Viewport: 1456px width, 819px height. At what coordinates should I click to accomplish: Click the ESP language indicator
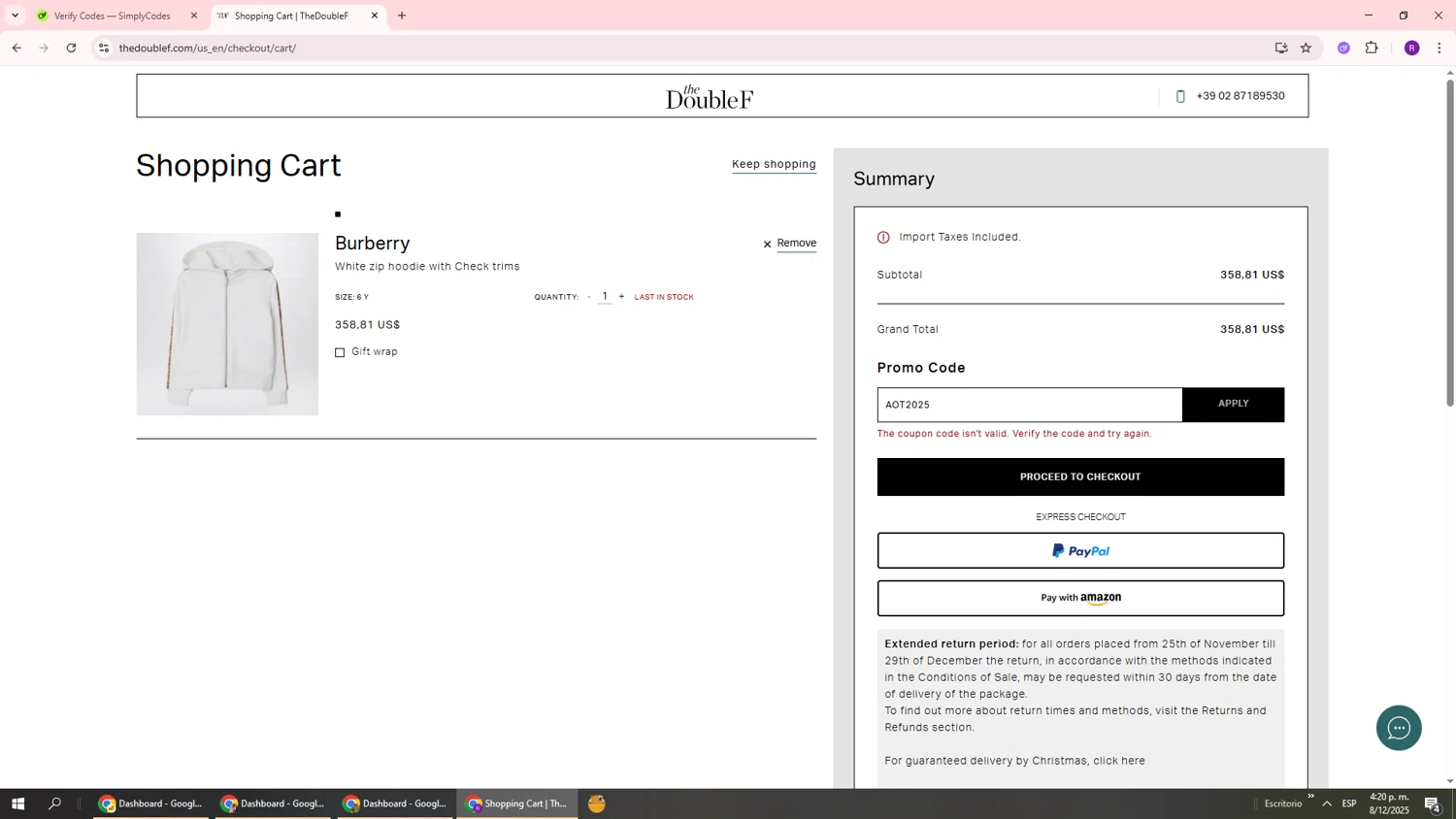(x=1349, y=803)
